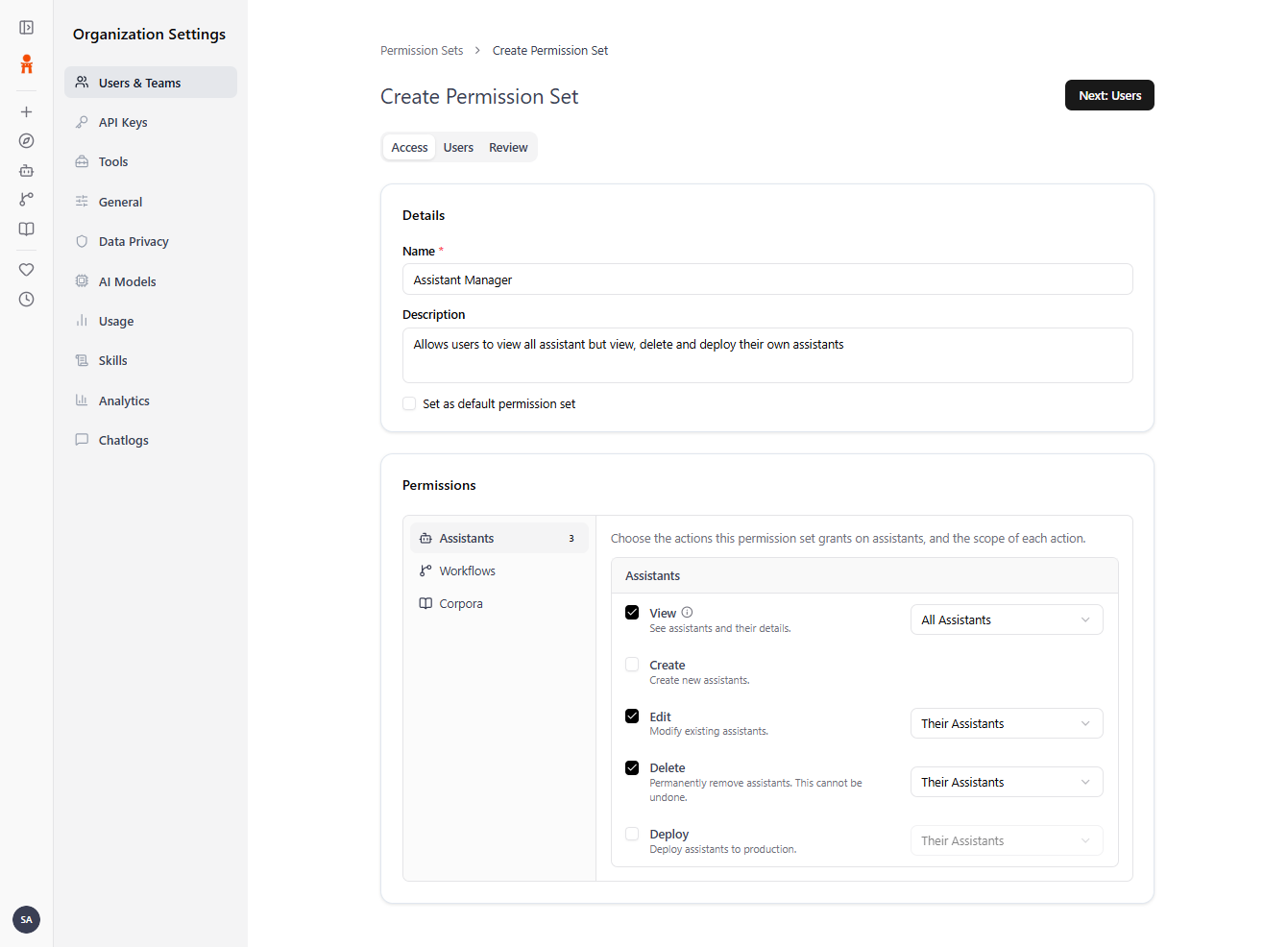Go back to Permission Sets breadcrumb
The width and height of the screenshot is (1288, 947).
[x=422, y=51]
